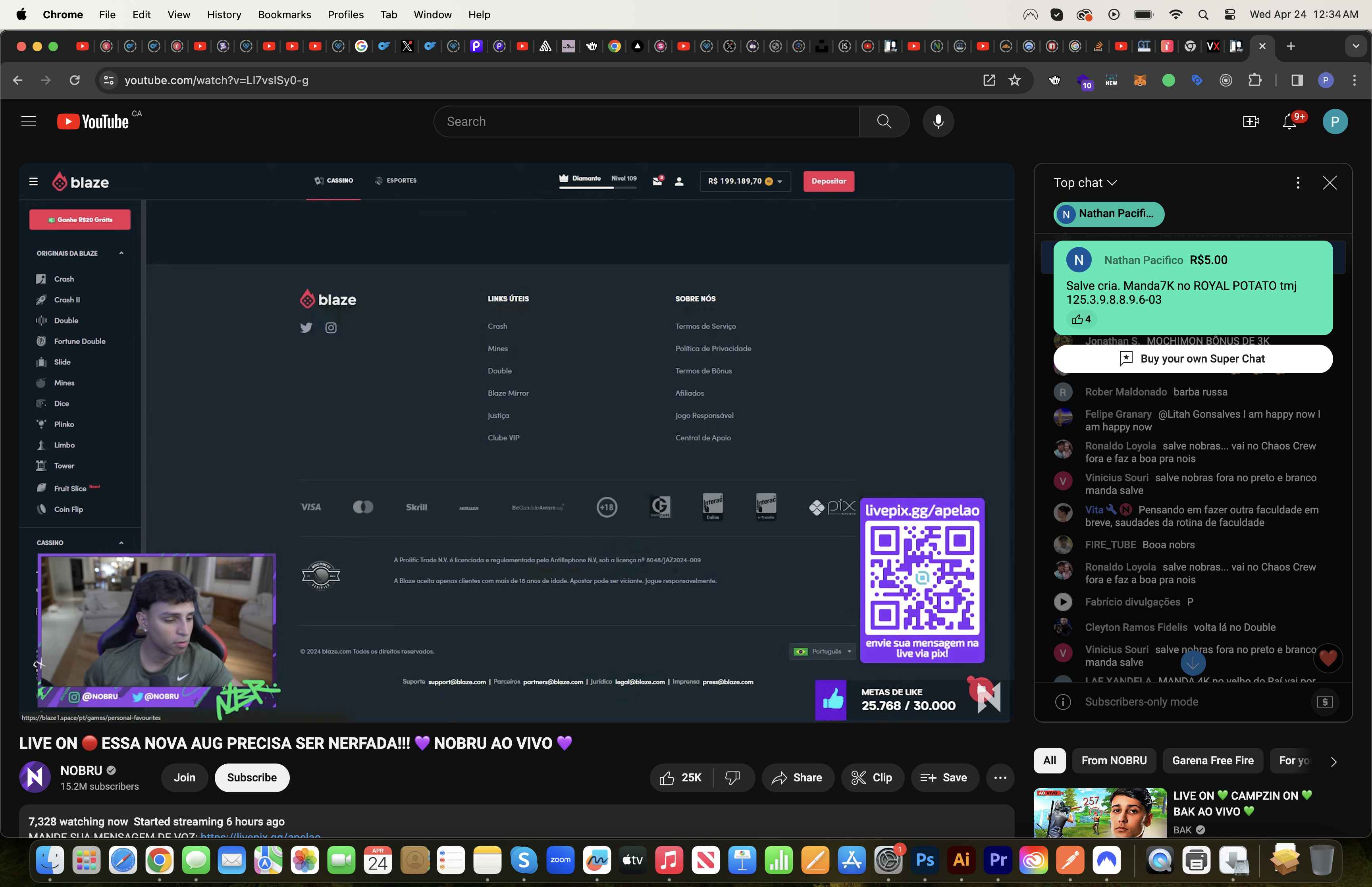Select the Garena Free Fire chip
Screen dimensions: 1372x887
click(x=1212, y=760)
